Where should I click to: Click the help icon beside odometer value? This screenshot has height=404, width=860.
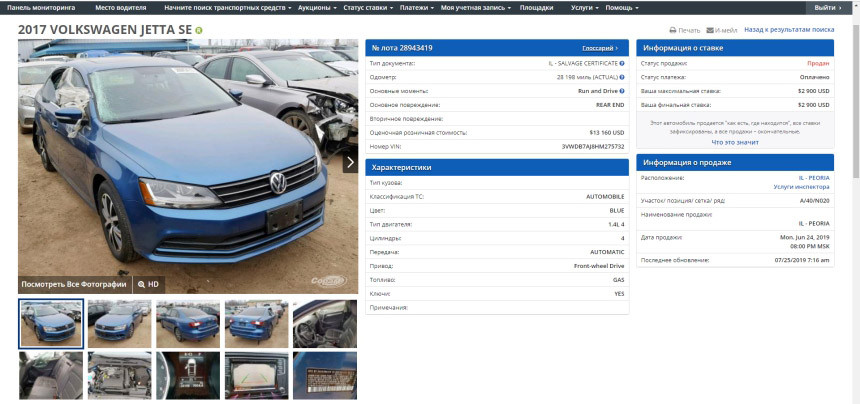622,77
